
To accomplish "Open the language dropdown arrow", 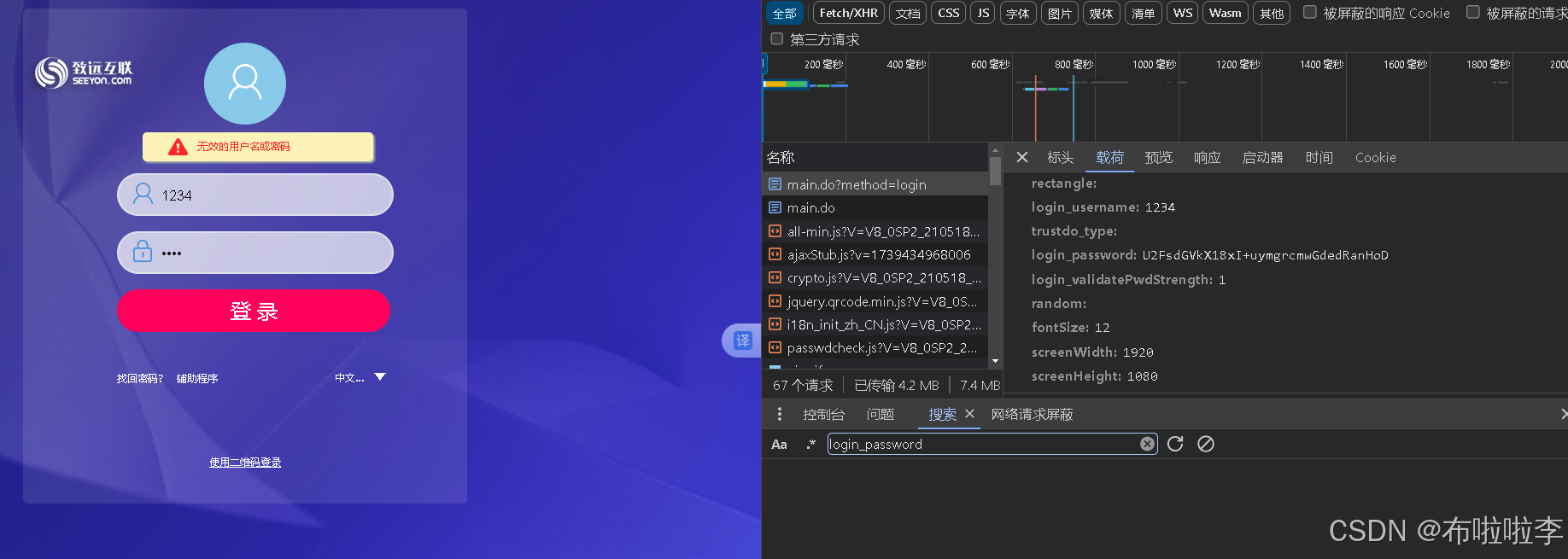I will [x=380, y=376].
